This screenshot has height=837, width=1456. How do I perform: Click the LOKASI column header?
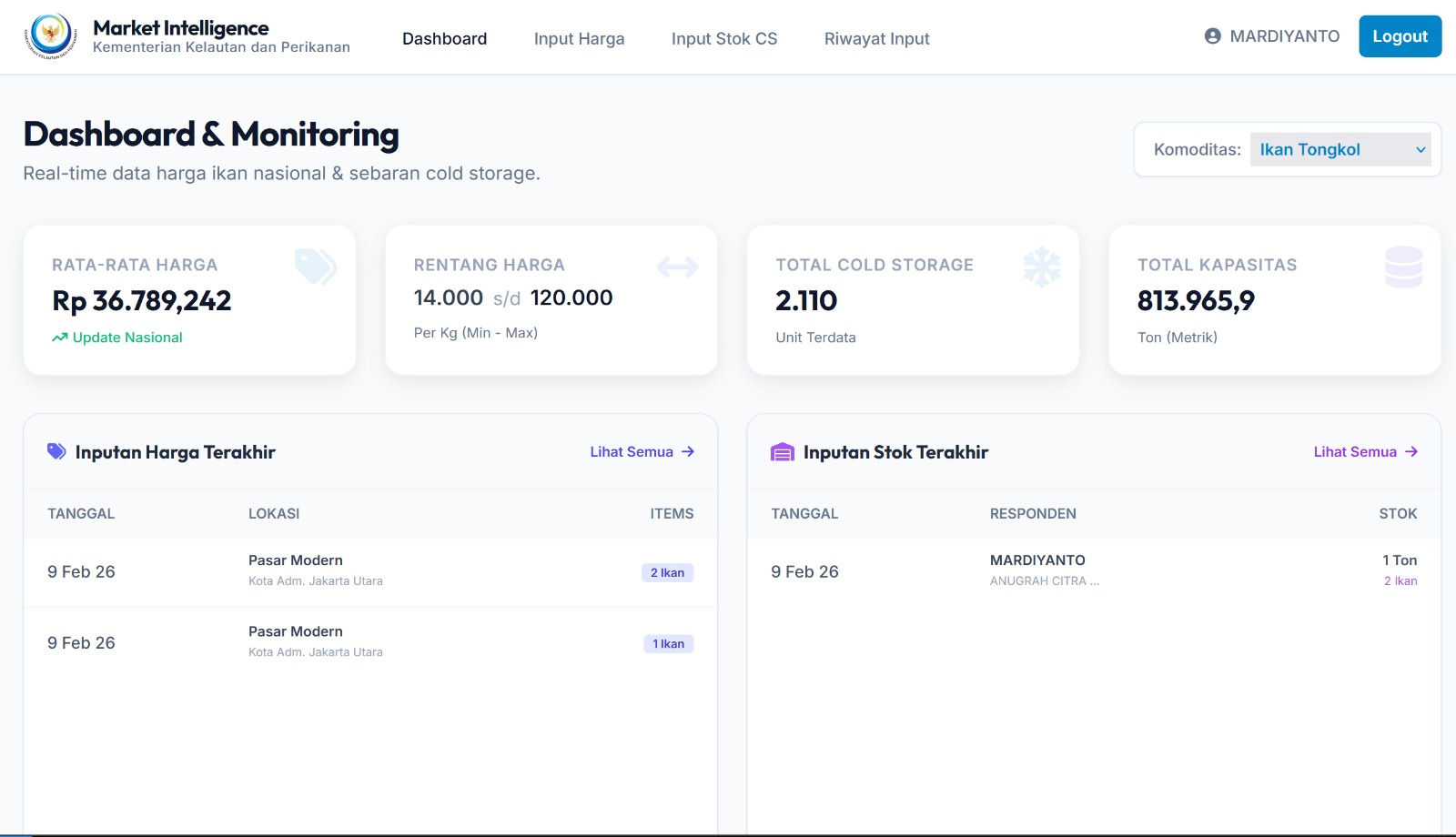[x=274, y=514]
